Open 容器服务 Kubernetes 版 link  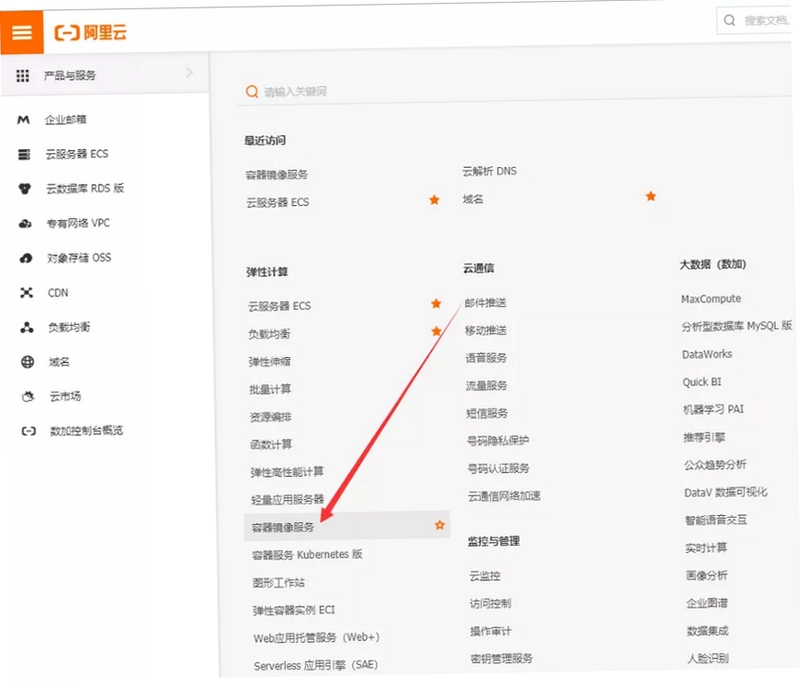click(x=307, y=555)
